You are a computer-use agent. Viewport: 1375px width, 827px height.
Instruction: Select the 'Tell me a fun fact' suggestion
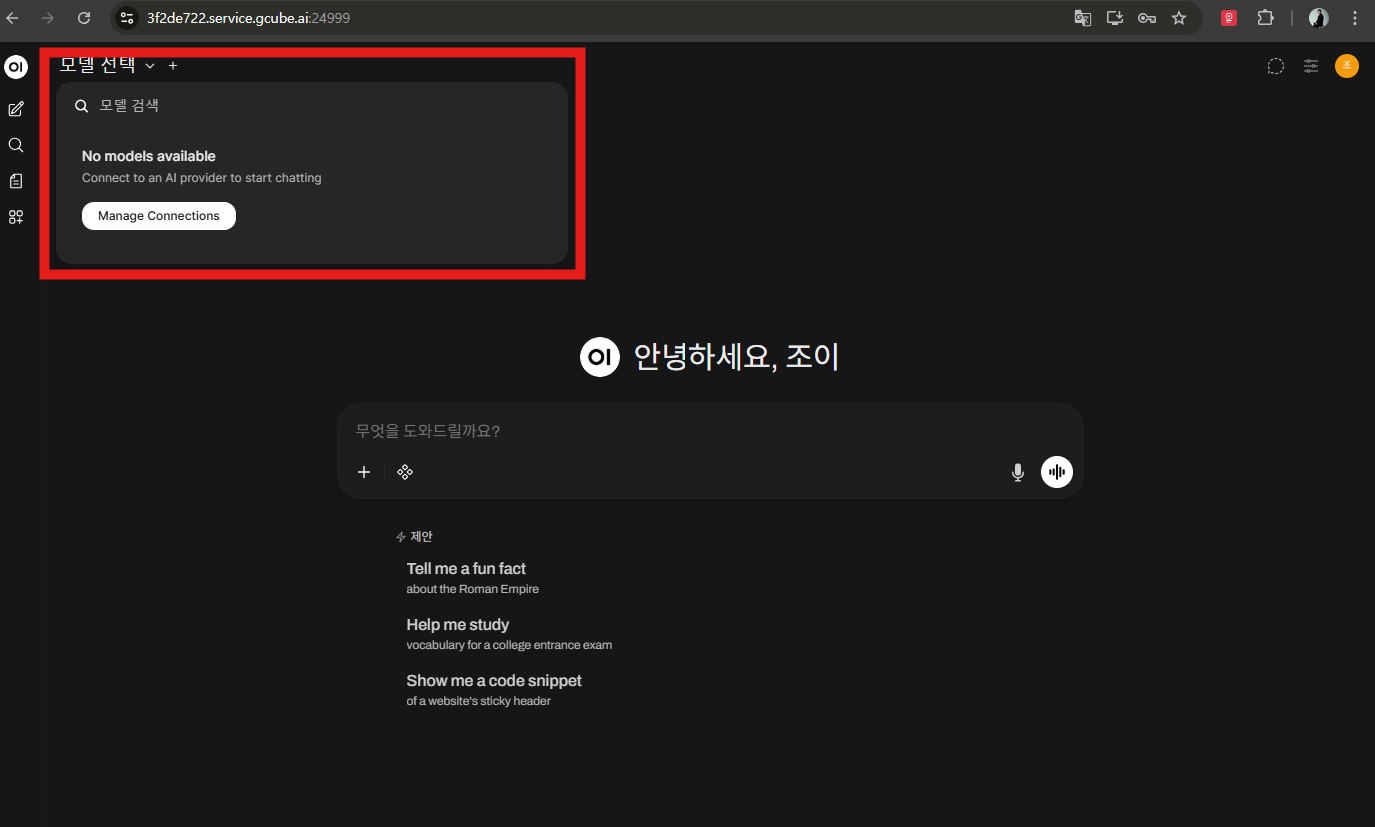point(466,568)
